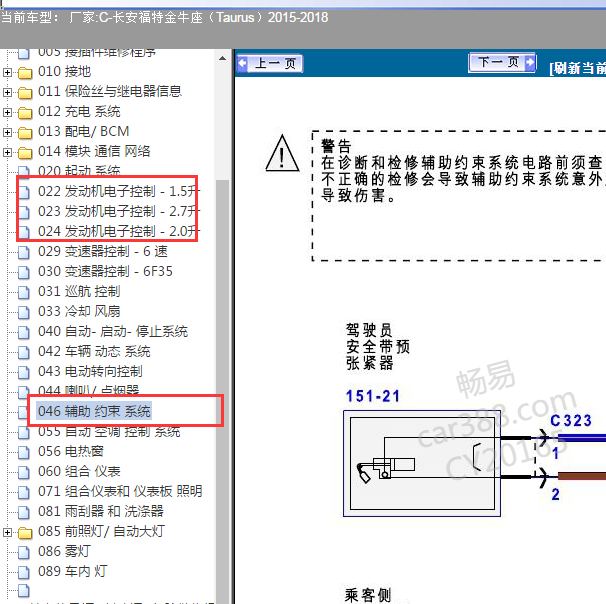Open 010 接地 tree entry
606x604 pixels.
coord(64,71)
